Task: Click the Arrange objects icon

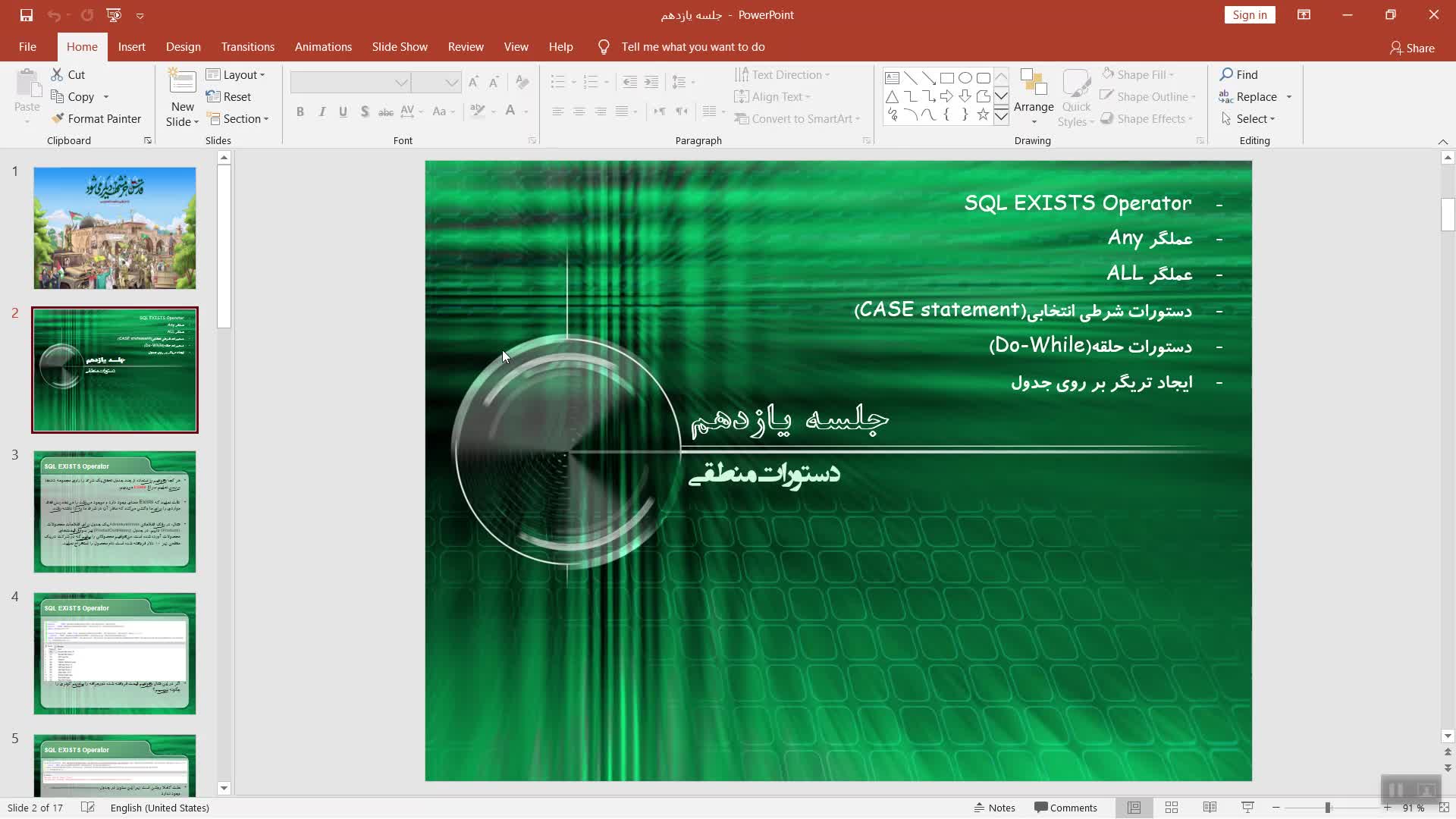Action: [1033, 82]
